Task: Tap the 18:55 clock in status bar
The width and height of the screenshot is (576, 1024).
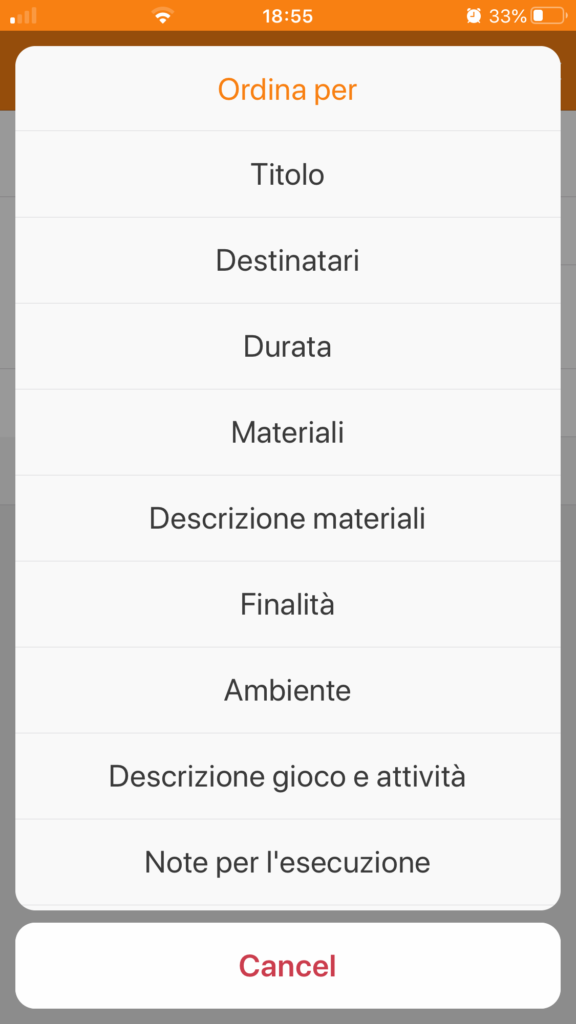Action: pos(287,16)
